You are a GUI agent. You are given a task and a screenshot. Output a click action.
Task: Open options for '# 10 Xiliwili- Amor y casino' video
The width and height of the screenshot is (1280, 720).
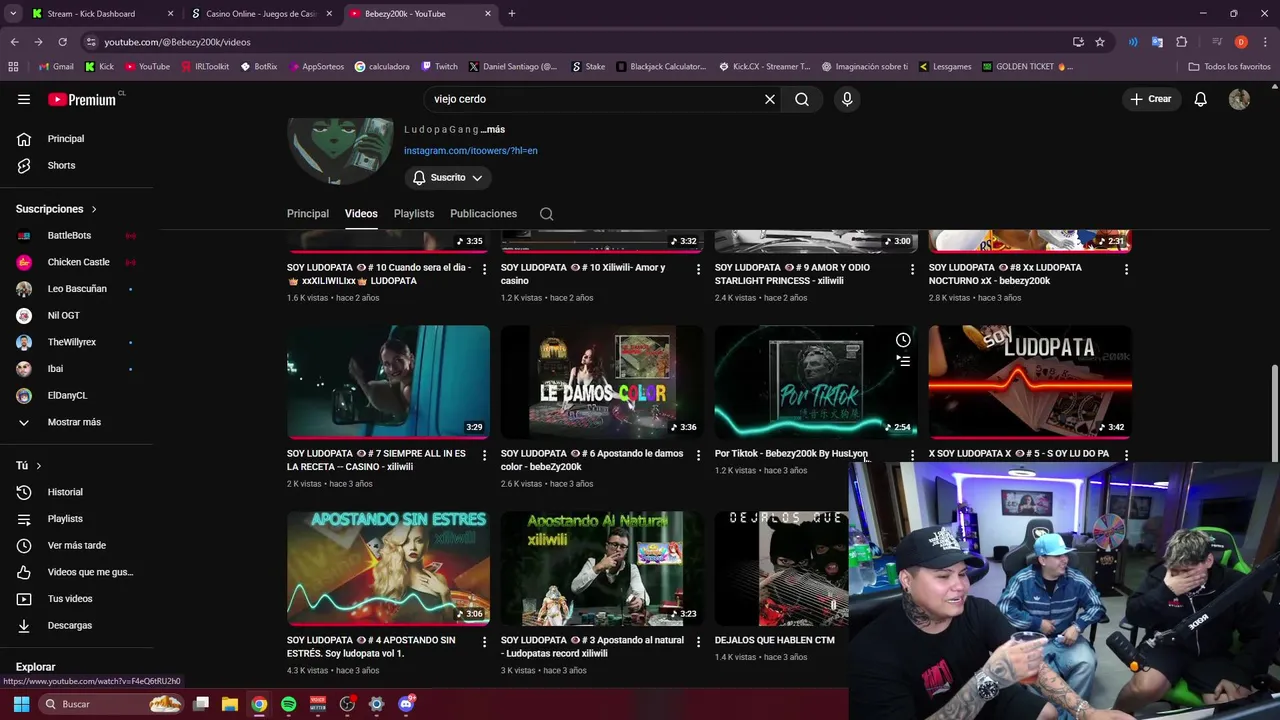699,269
